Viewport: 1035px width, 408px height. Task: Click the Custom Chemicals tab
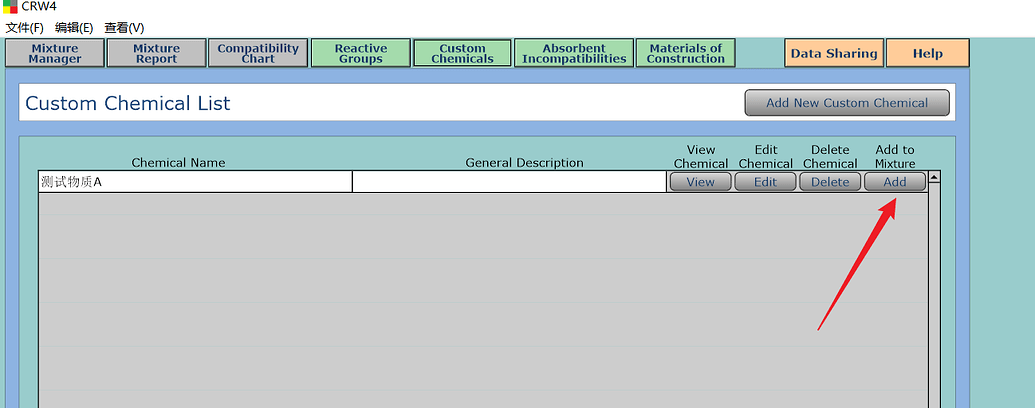(462, 54)
